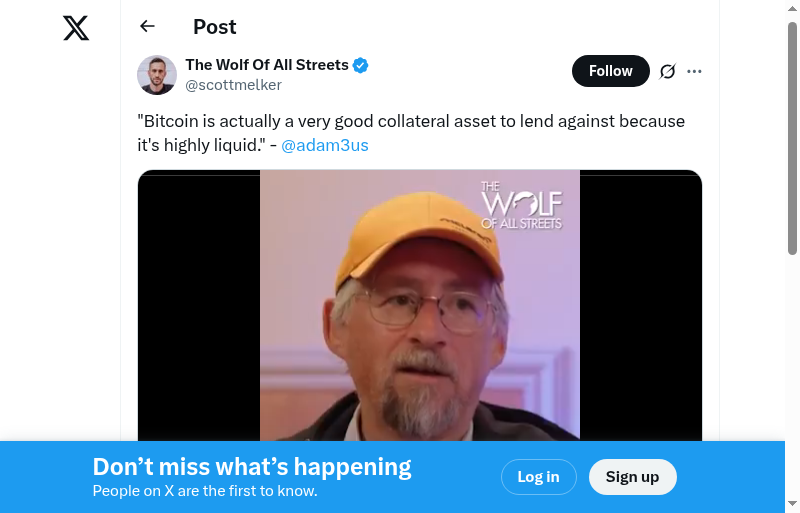Click the "Don't miss what's happening" banner heading
Image resolution: width=800 pixels, height=513 pixels.
coord(252,467)
